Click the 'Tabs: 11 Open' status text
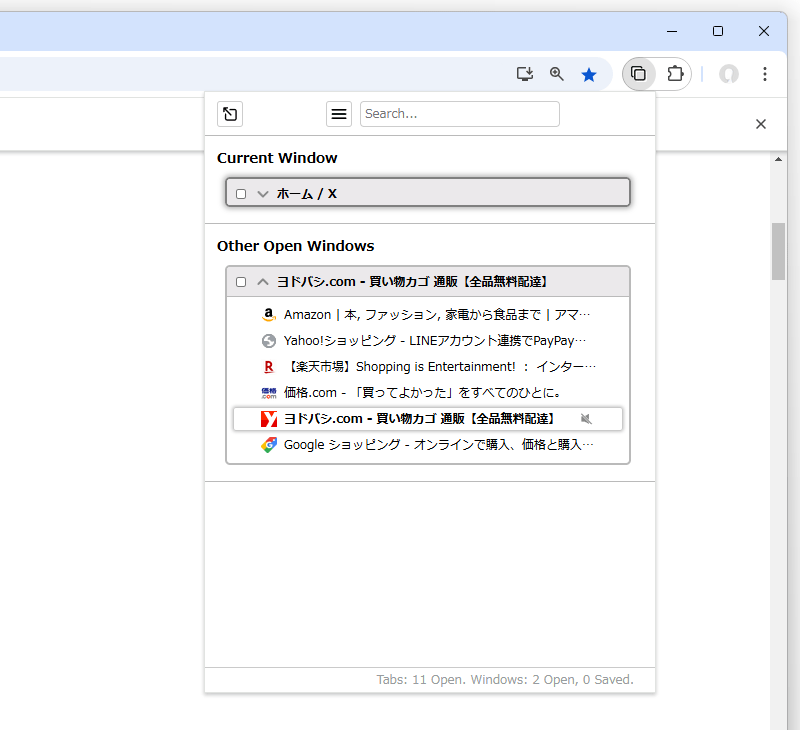This screenshot has width=800, height=730. [x=421, y=679]
